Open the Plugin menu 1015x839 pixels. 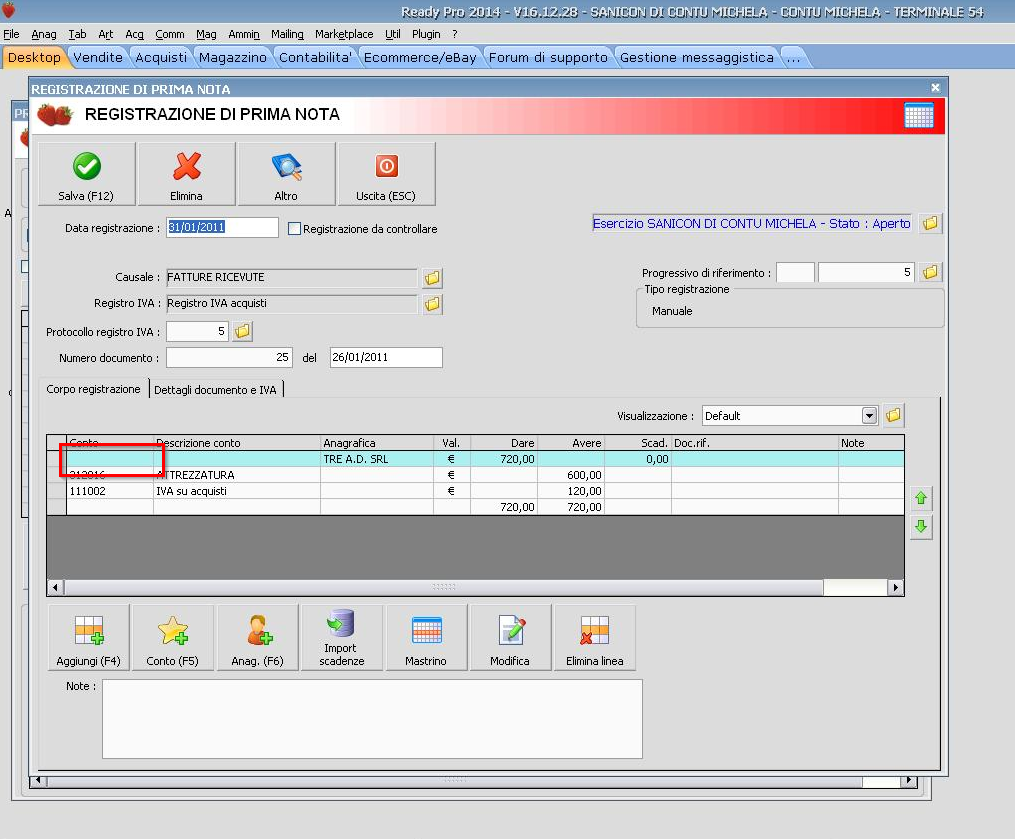[x=426, y=34]
